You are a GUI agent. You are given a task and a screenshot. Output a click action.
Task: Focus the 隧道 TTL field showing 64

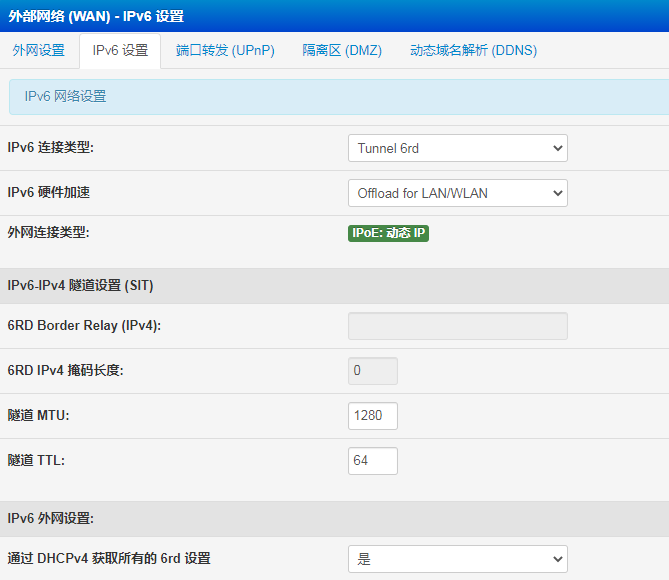tap(372, 461)
